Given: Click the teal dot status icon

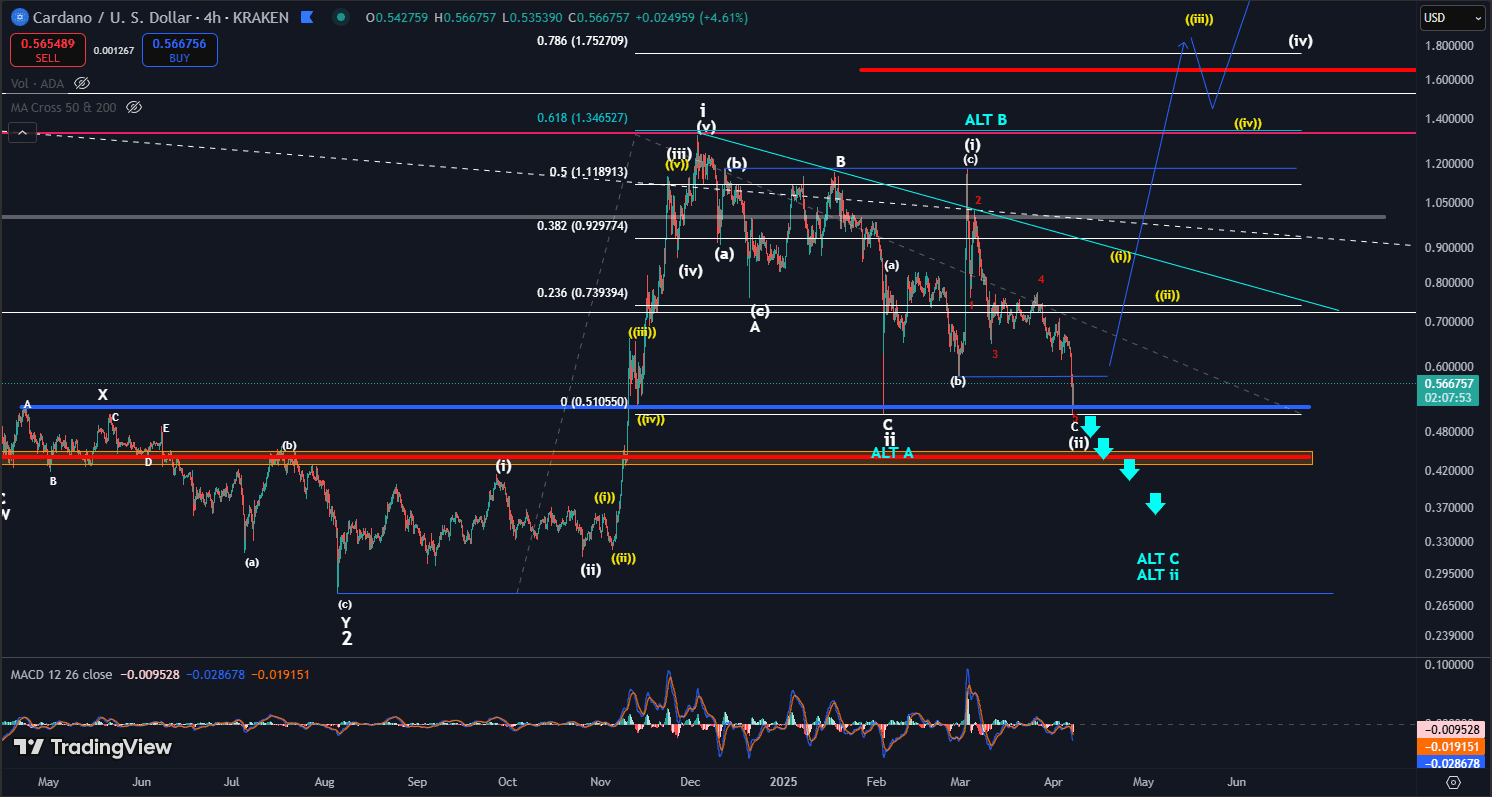Looking at the screenshot, I should click(x=341, y=18).
